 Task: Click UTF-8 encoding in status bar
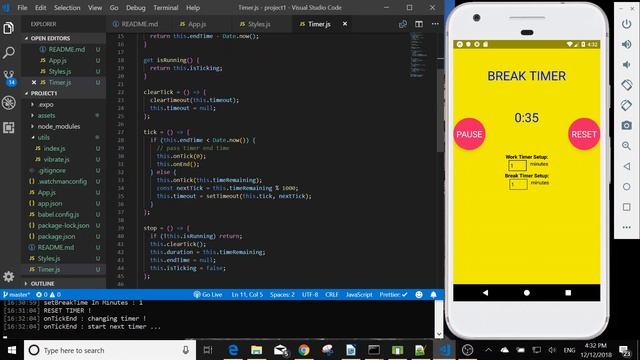click(310, 294)
